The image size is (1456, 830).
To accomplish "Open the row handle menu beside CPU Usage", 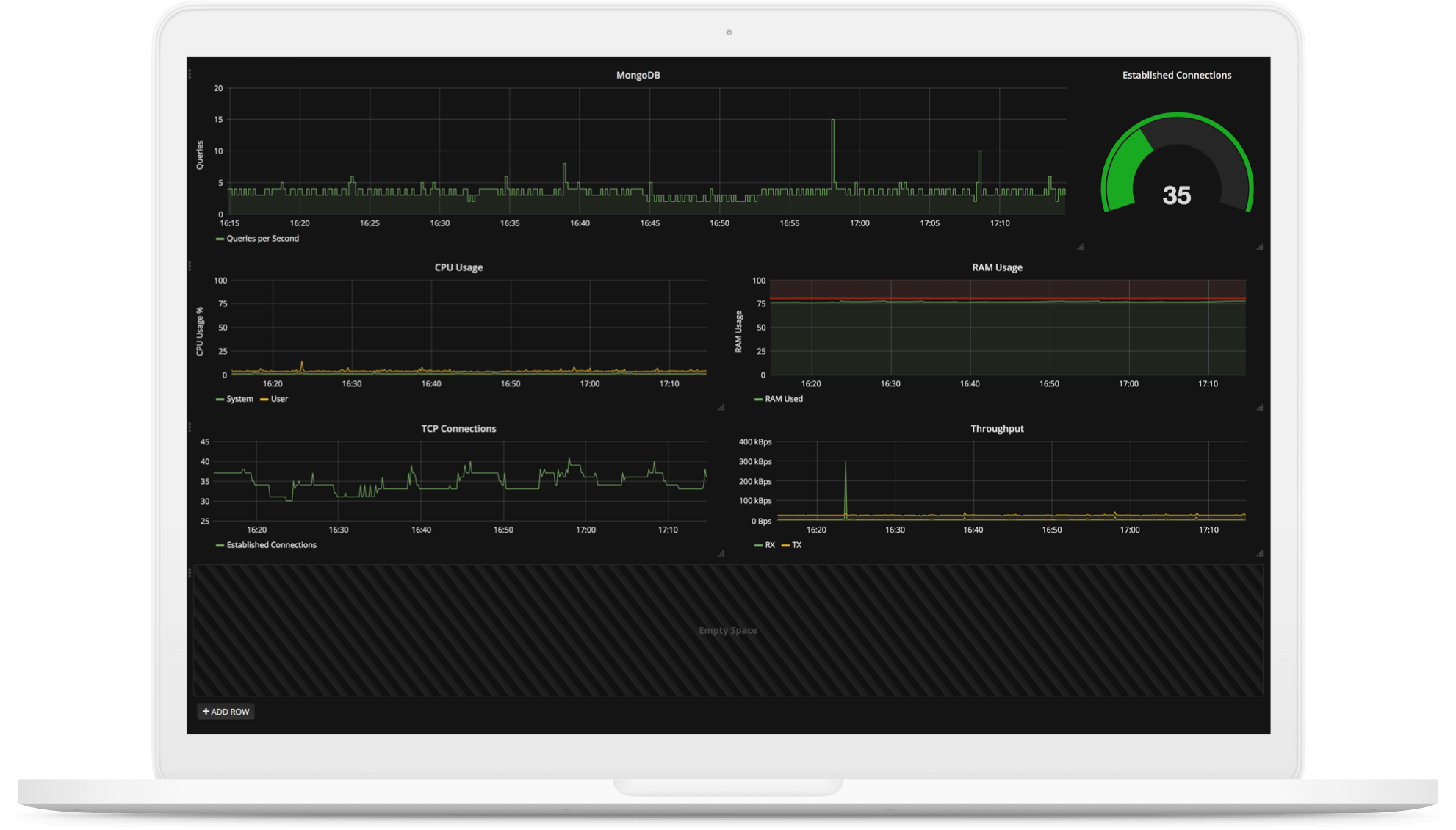I will pos(190,266).
